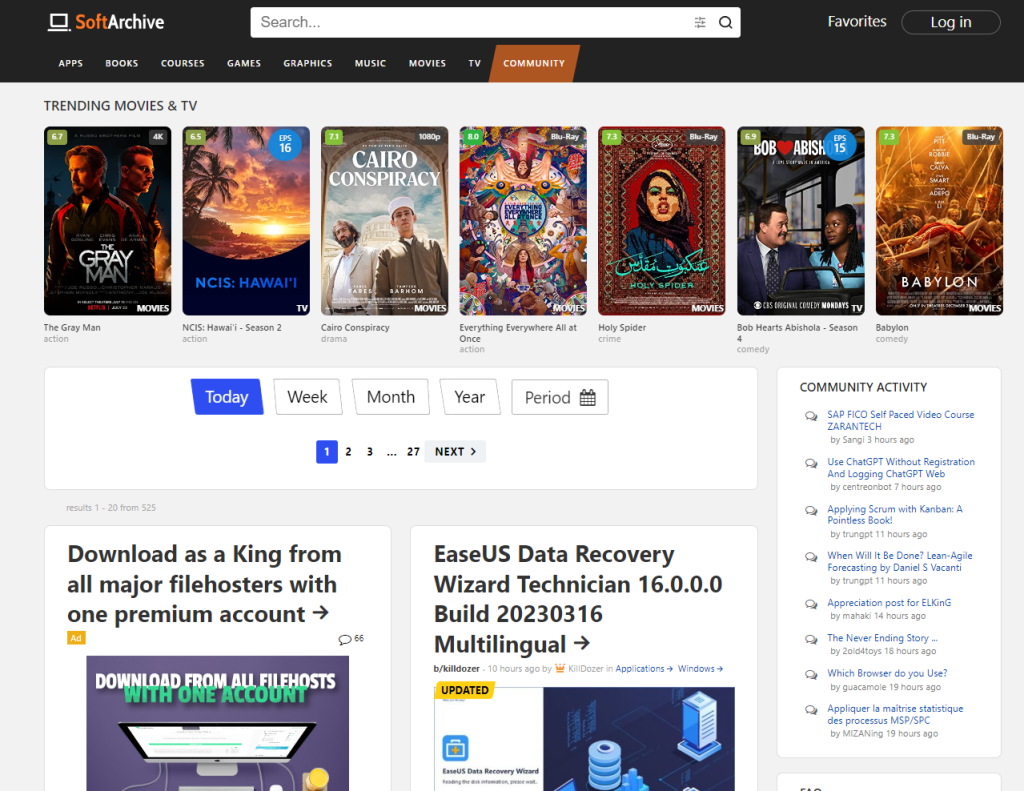Screen dimensions: 1024x791
Task: Click chat icon beside The Never Ending Story
Action: coord(811,639)
